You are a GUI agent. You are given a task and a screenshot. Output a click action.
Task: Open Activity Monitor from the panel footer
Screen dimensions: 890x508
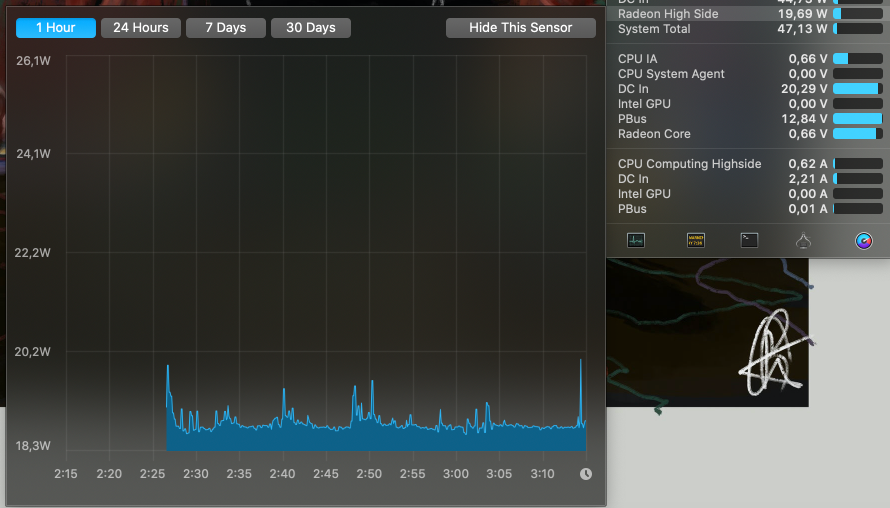(636, 241)
